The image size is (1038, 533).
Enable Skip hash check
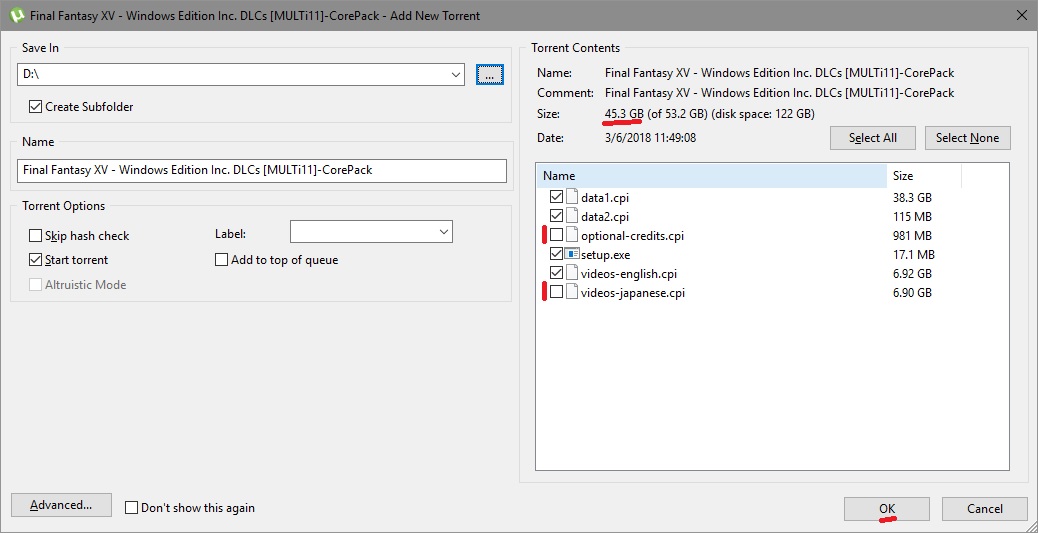(35, 236)
